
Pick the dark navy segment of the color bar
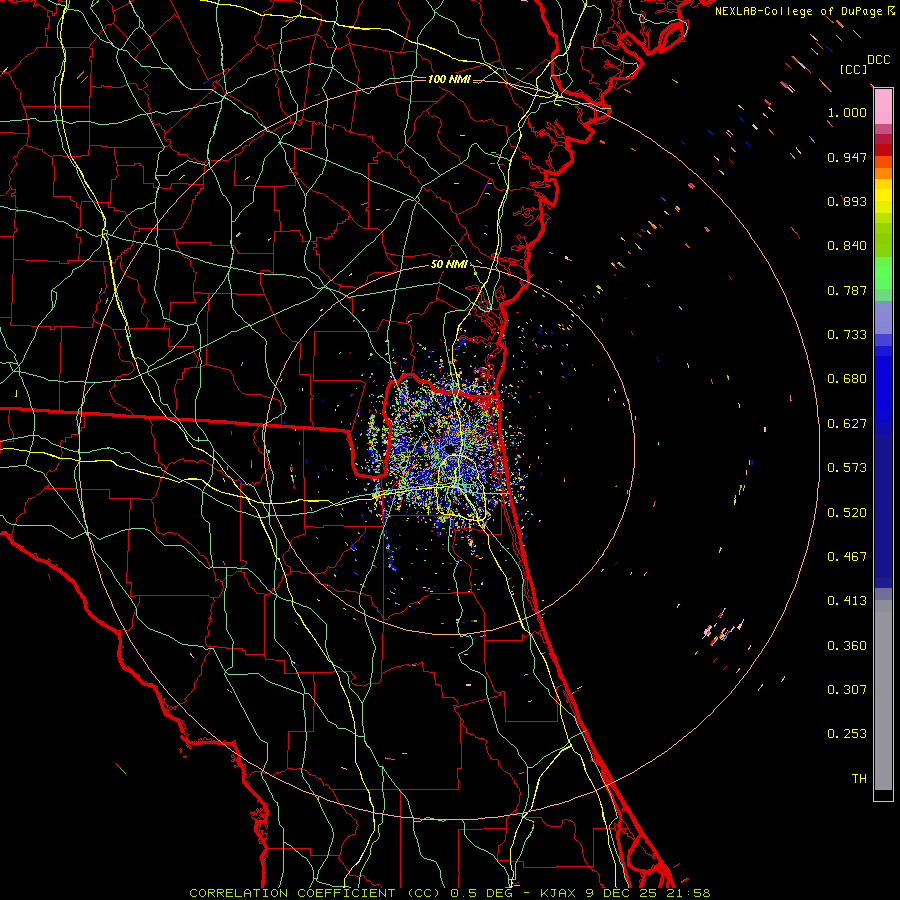tap(883, 511)
